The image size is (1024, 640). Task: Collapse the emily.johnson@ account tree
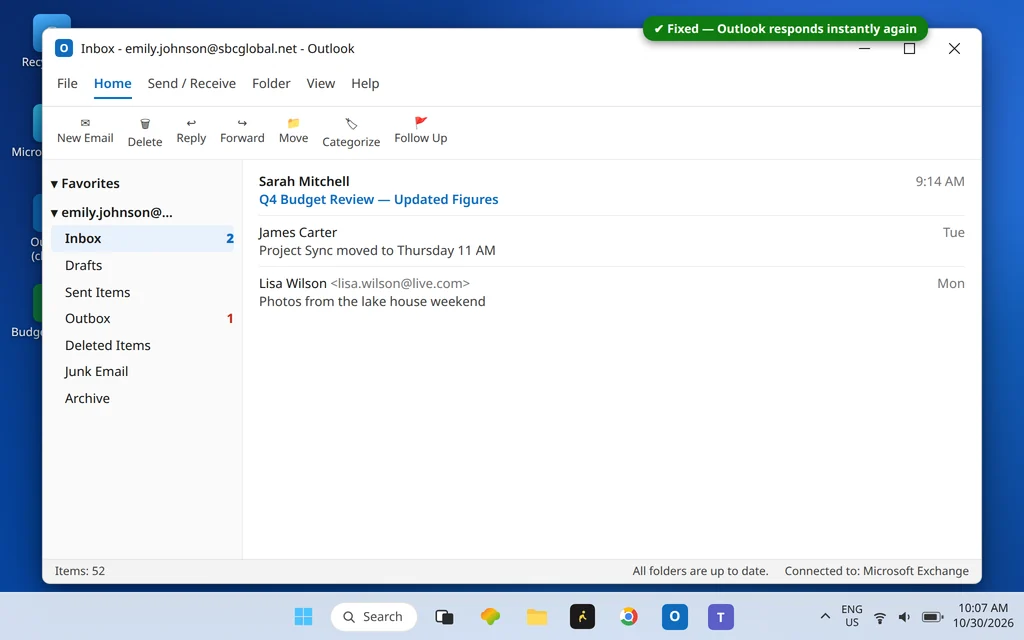click(x=54, y=213)
